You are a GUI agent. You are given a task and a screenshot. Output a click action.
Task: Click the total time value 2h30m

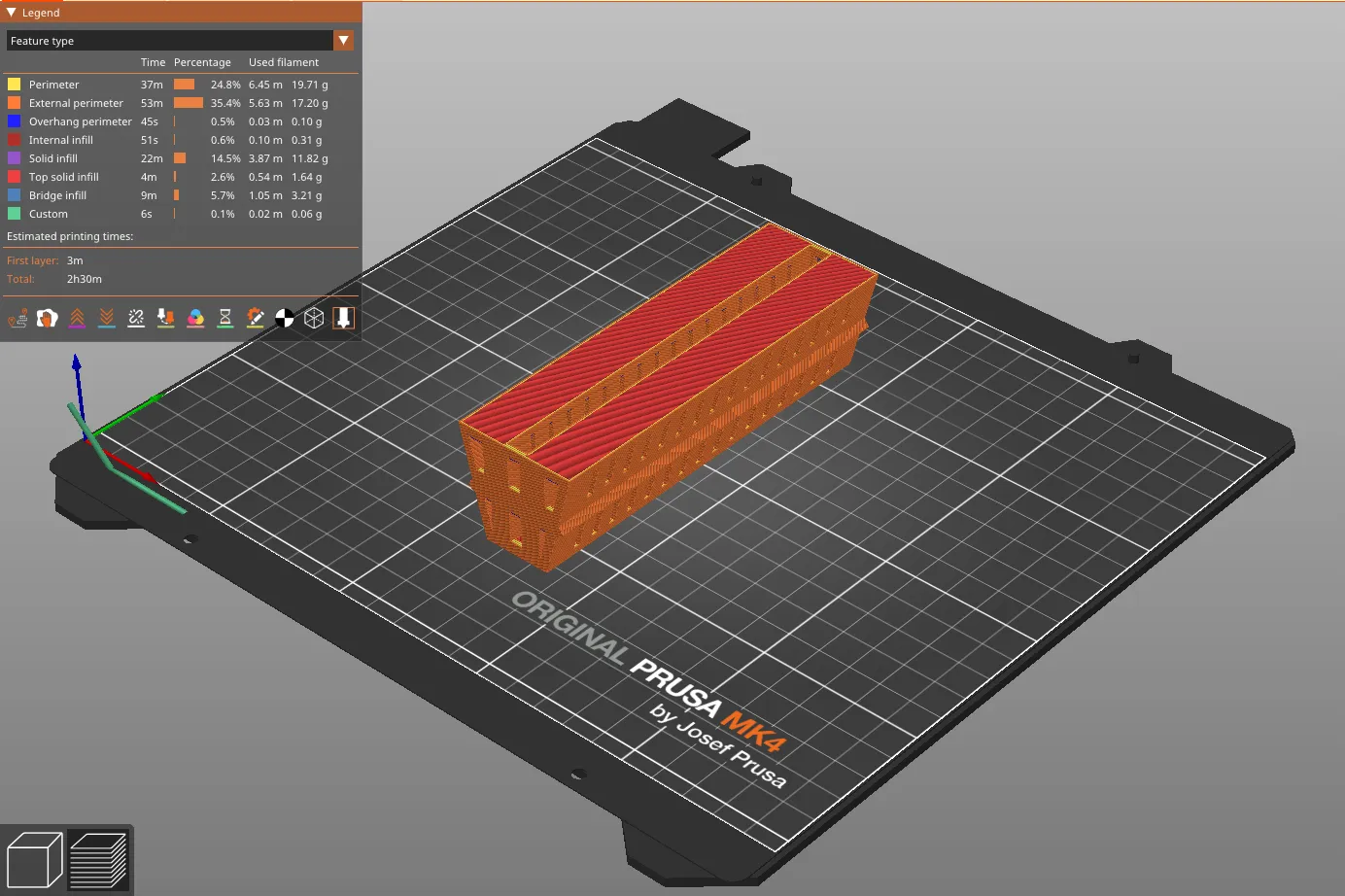(x=85, y=279)
